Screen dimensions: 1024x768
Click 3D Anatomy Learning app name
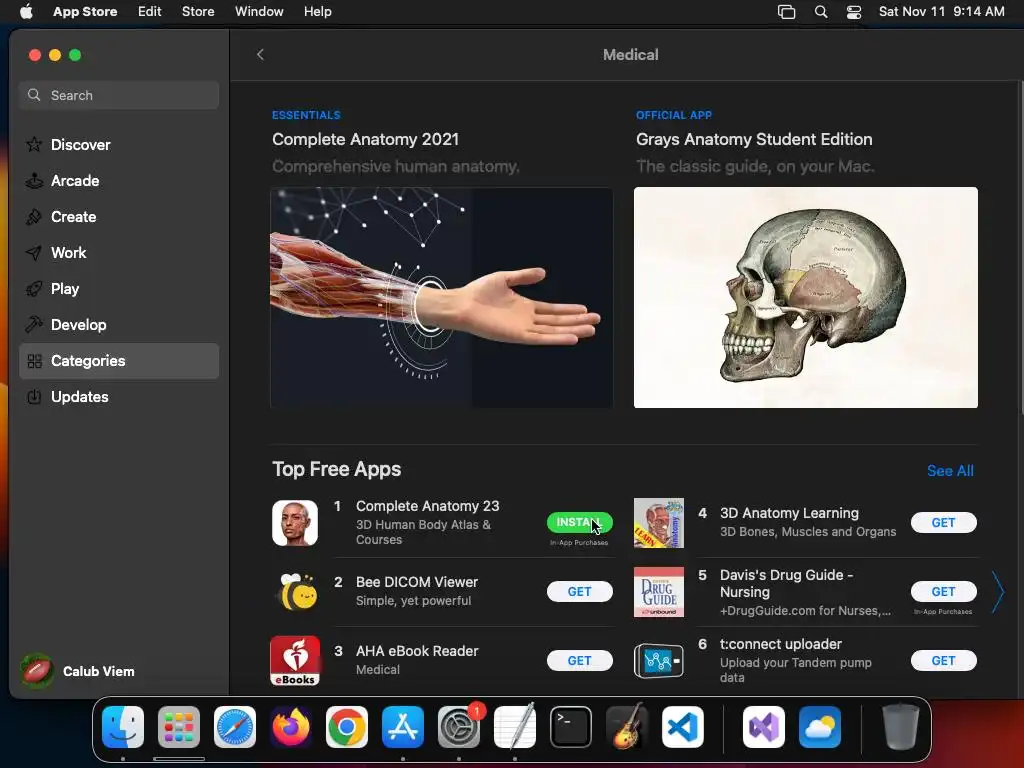click(x=789, y=513)
